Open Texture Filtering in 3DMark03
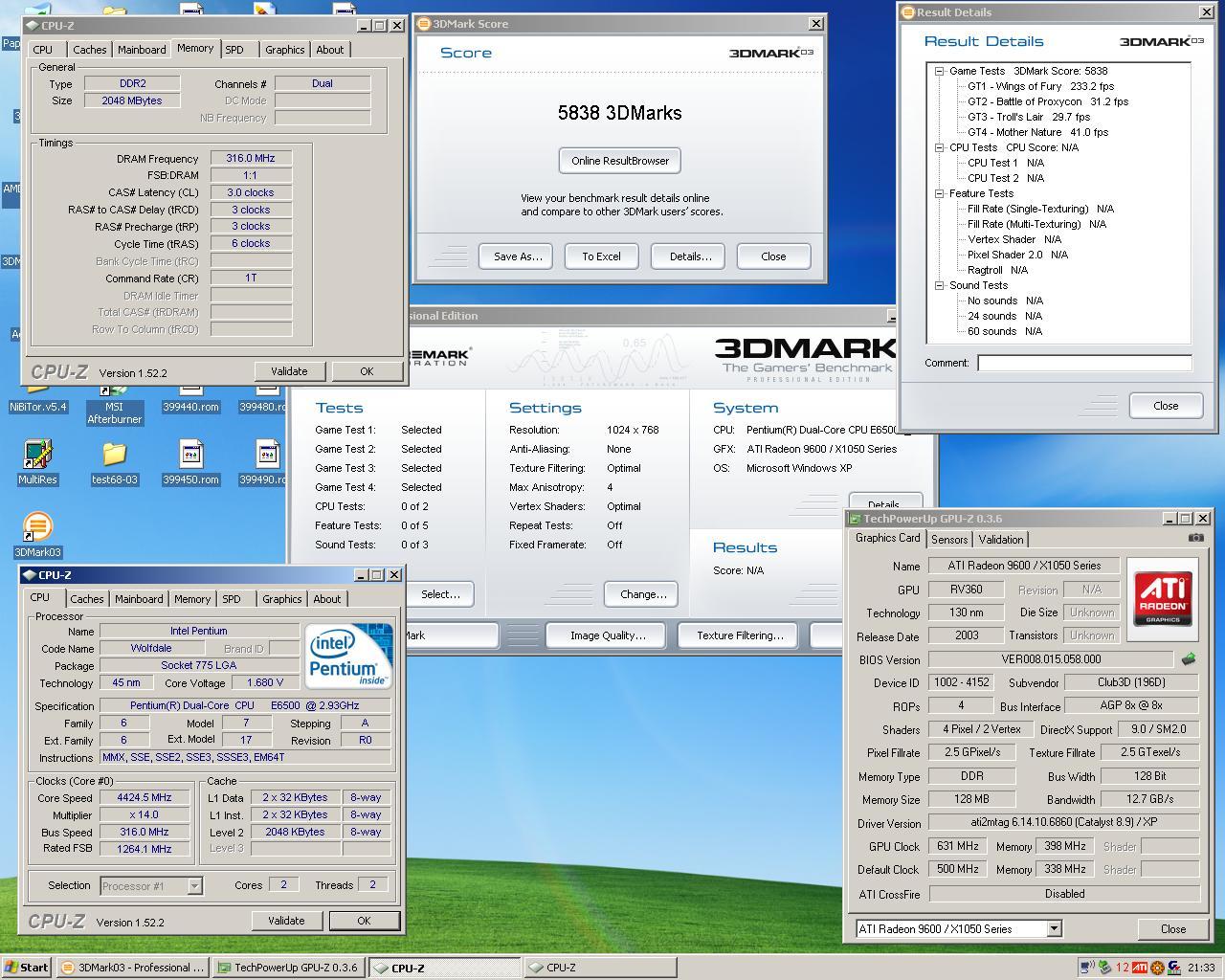This screenshot has height=980, width=1225. coord(740,635)
